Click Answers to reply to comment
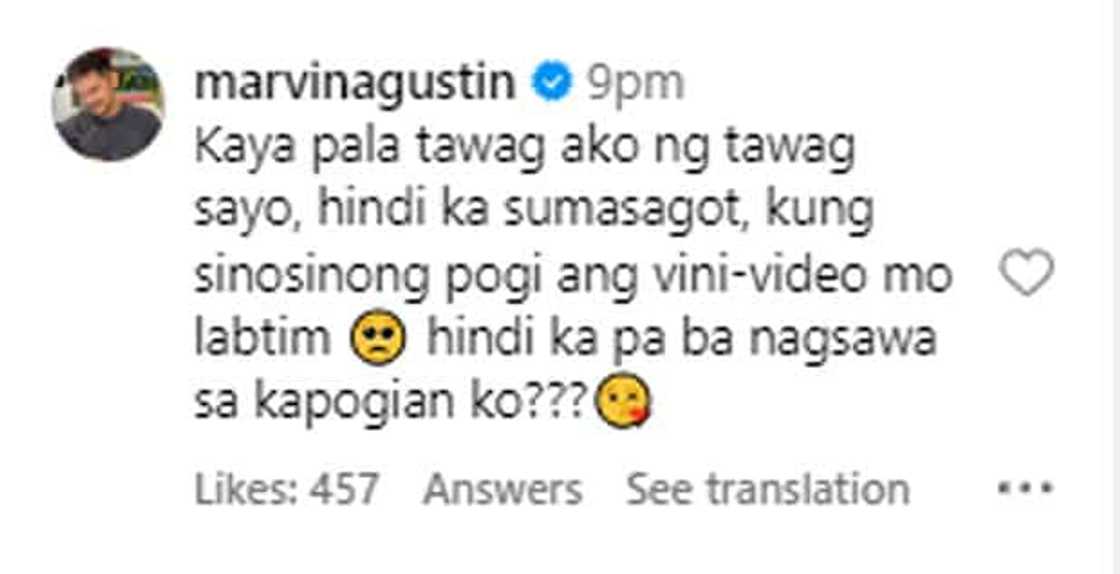Viewport: 1120px width, 574px height. tap(503, 490)
